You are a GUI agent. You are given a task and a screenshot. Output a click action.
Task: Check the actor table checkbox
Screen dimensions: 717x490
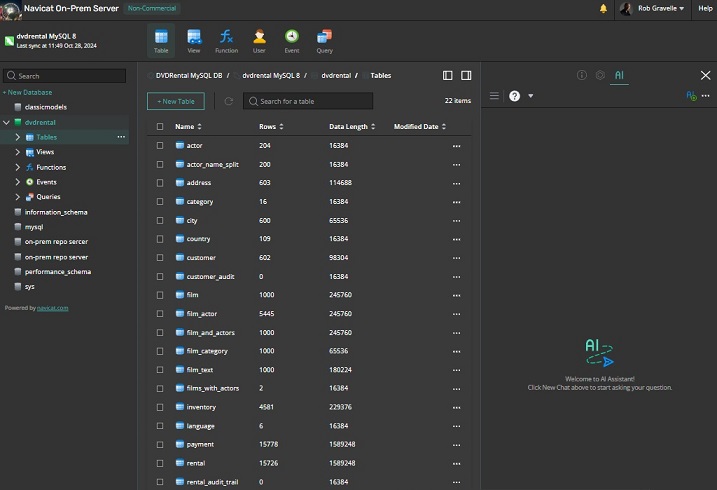click(160, 145)
